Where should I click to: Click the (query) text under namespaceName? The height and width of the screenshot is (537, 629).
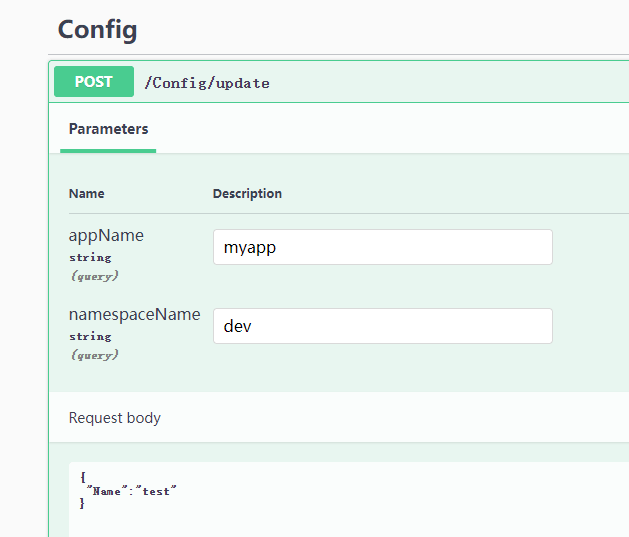click(94, 354)
